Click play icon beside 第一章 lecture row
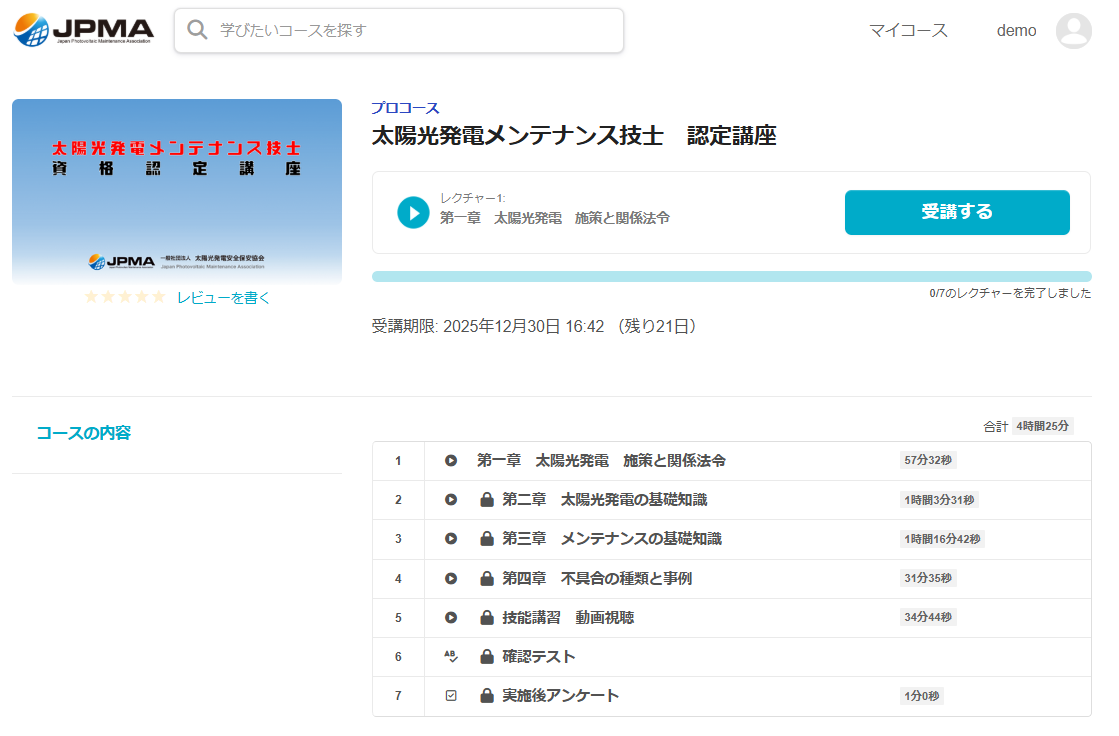Screen dimensions: 1119x736 451,461
